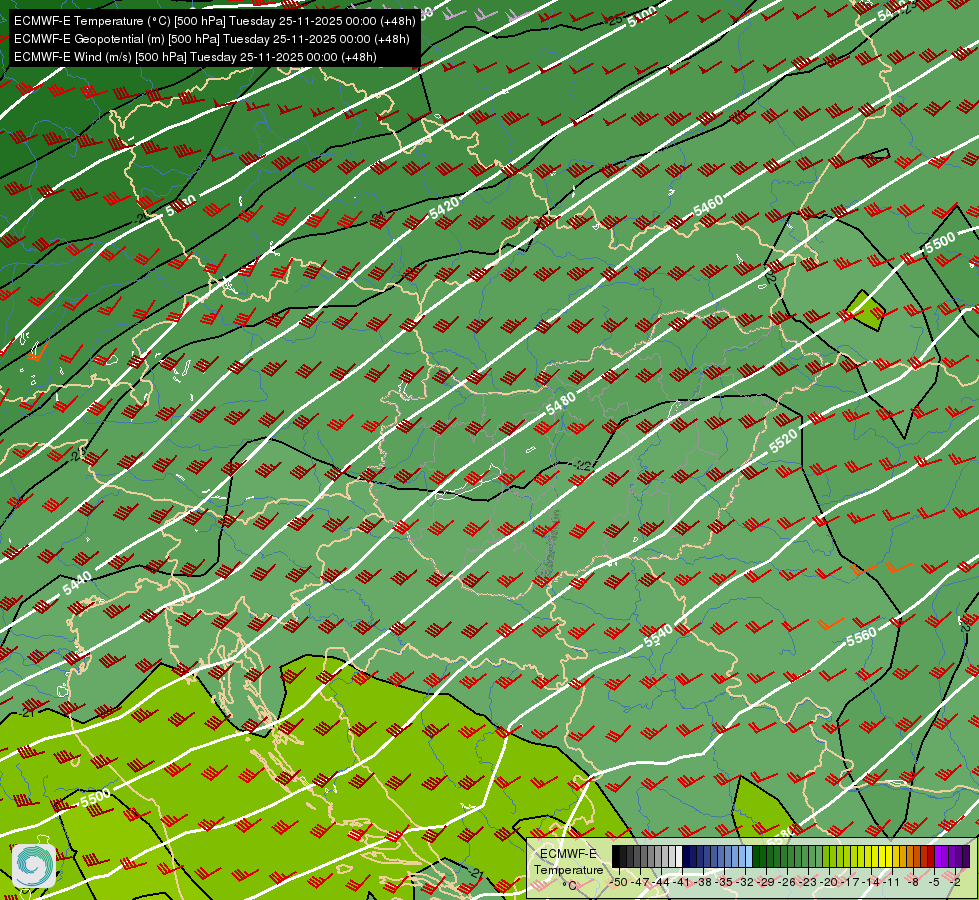979x900 pixels.
Task: Click the 5100 contour label at top
Action: coord(642,17)
